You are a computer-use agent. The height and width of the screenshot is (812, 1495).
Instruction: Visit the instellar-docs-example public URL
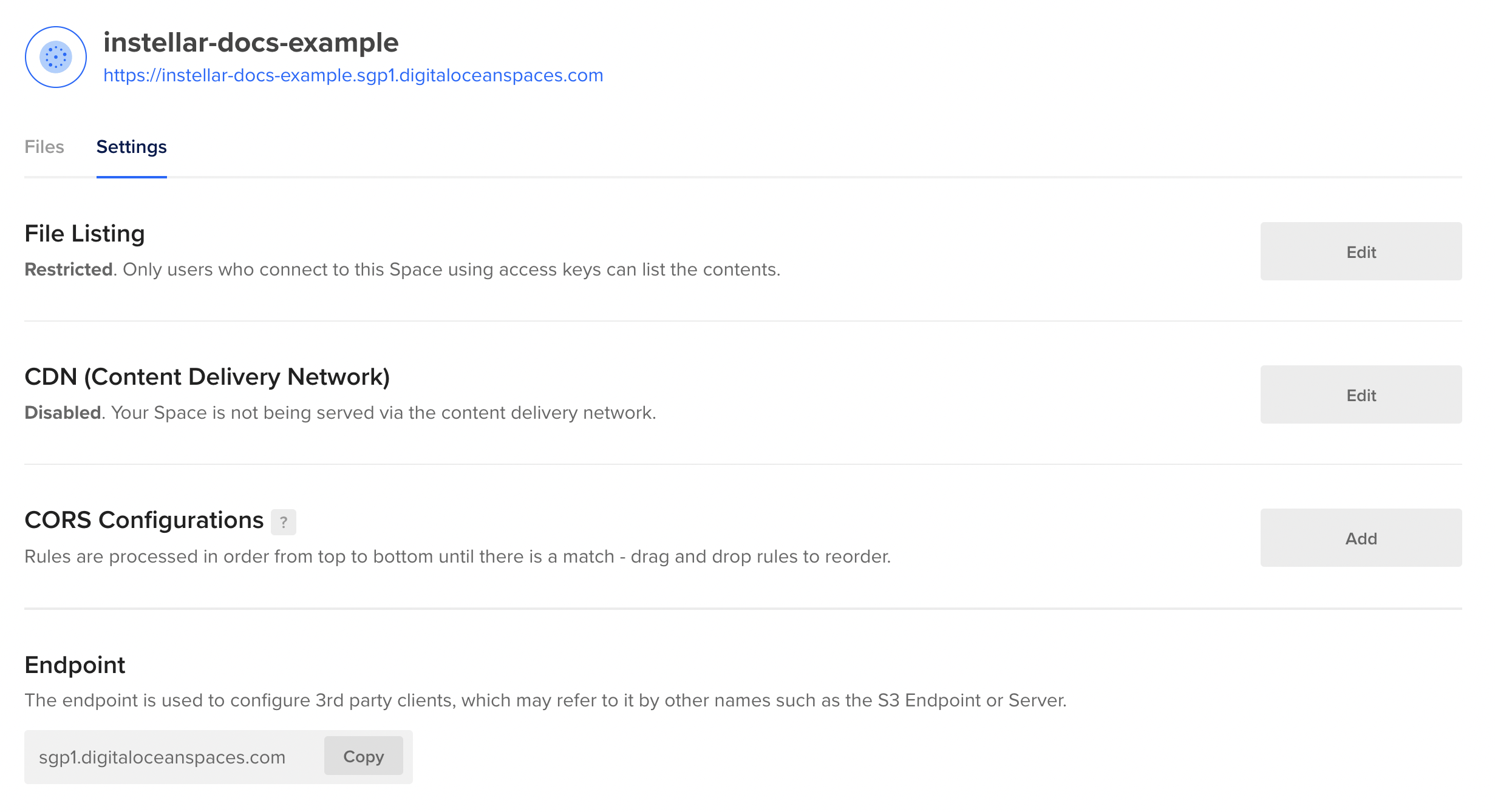(353, 75)
